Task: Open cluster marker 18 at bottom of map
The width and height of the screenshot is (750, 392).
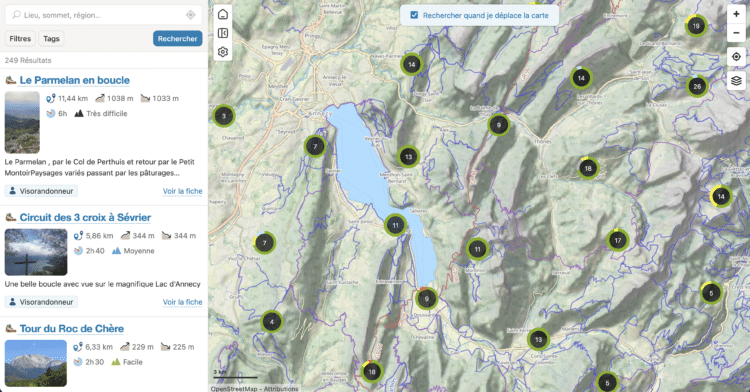Action: 372,371
